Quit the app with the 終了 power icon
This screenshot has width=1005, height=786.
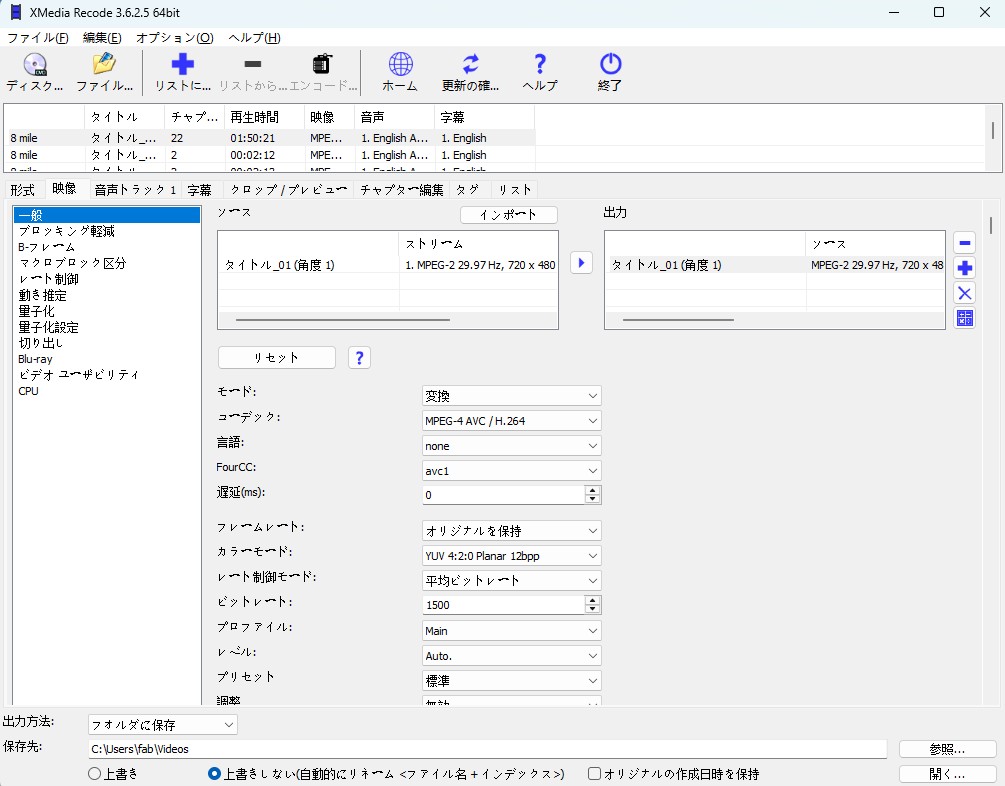click(609, 72)
